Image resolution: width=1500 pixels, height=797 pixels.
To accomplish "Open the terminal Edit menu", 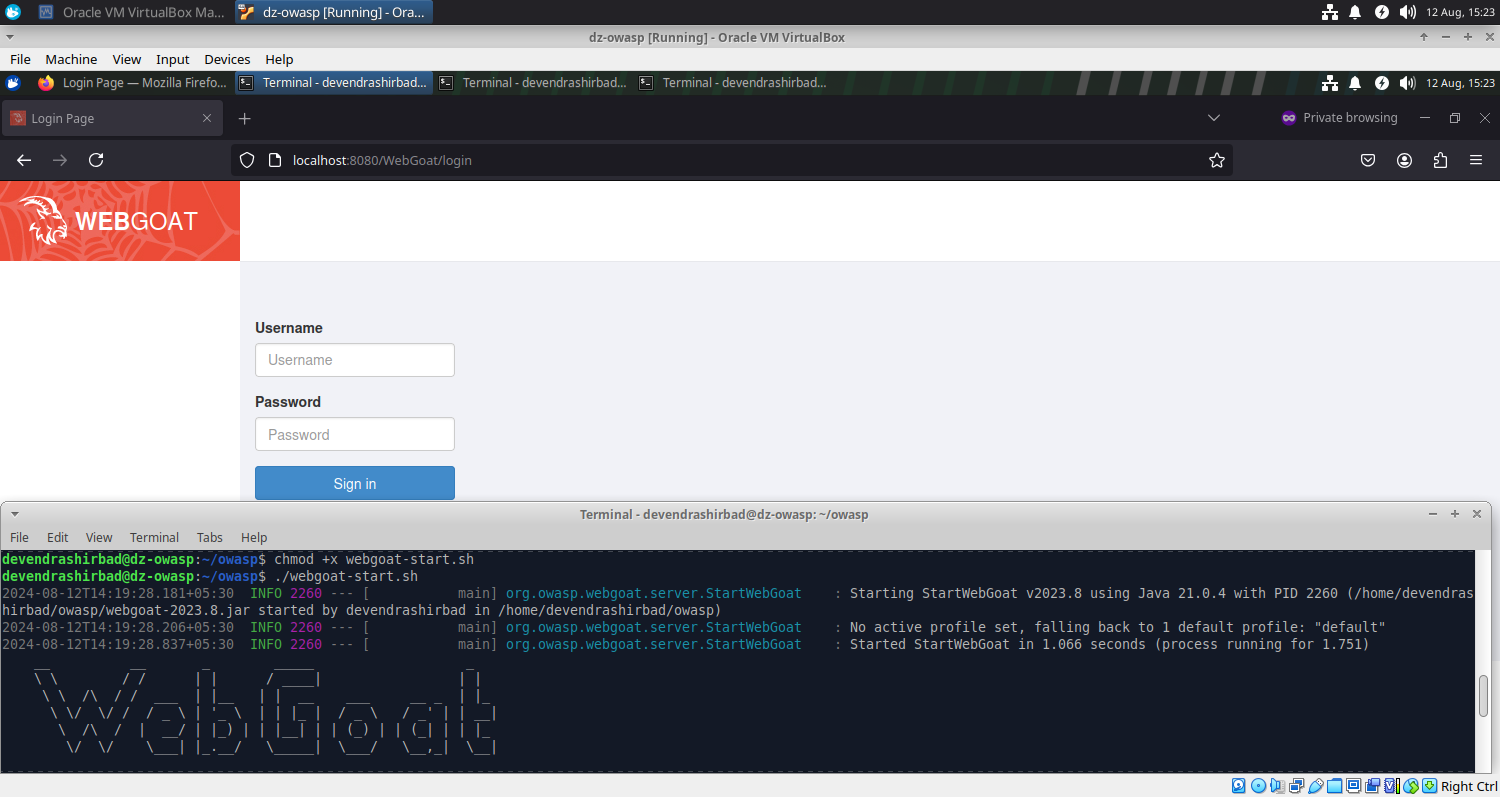I will pos(58,537).
